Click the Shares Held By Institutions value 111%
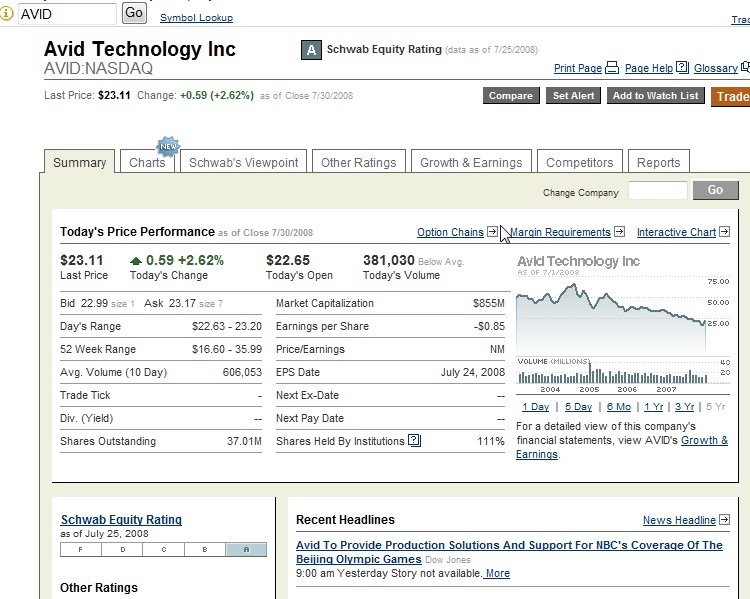 click(491, 441)
